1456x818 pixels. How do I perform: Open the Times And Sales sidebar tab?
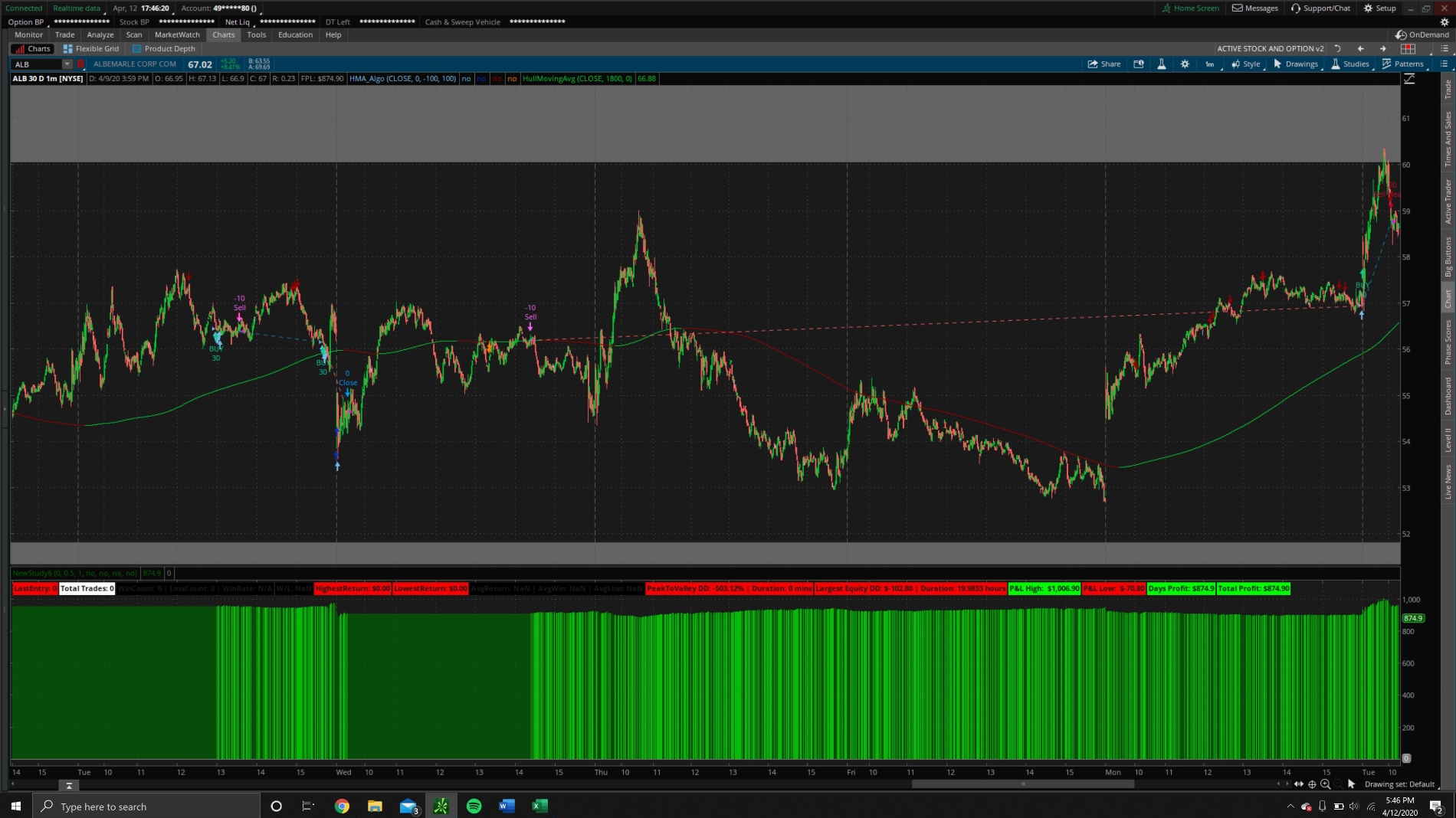tap(1448, 139)
